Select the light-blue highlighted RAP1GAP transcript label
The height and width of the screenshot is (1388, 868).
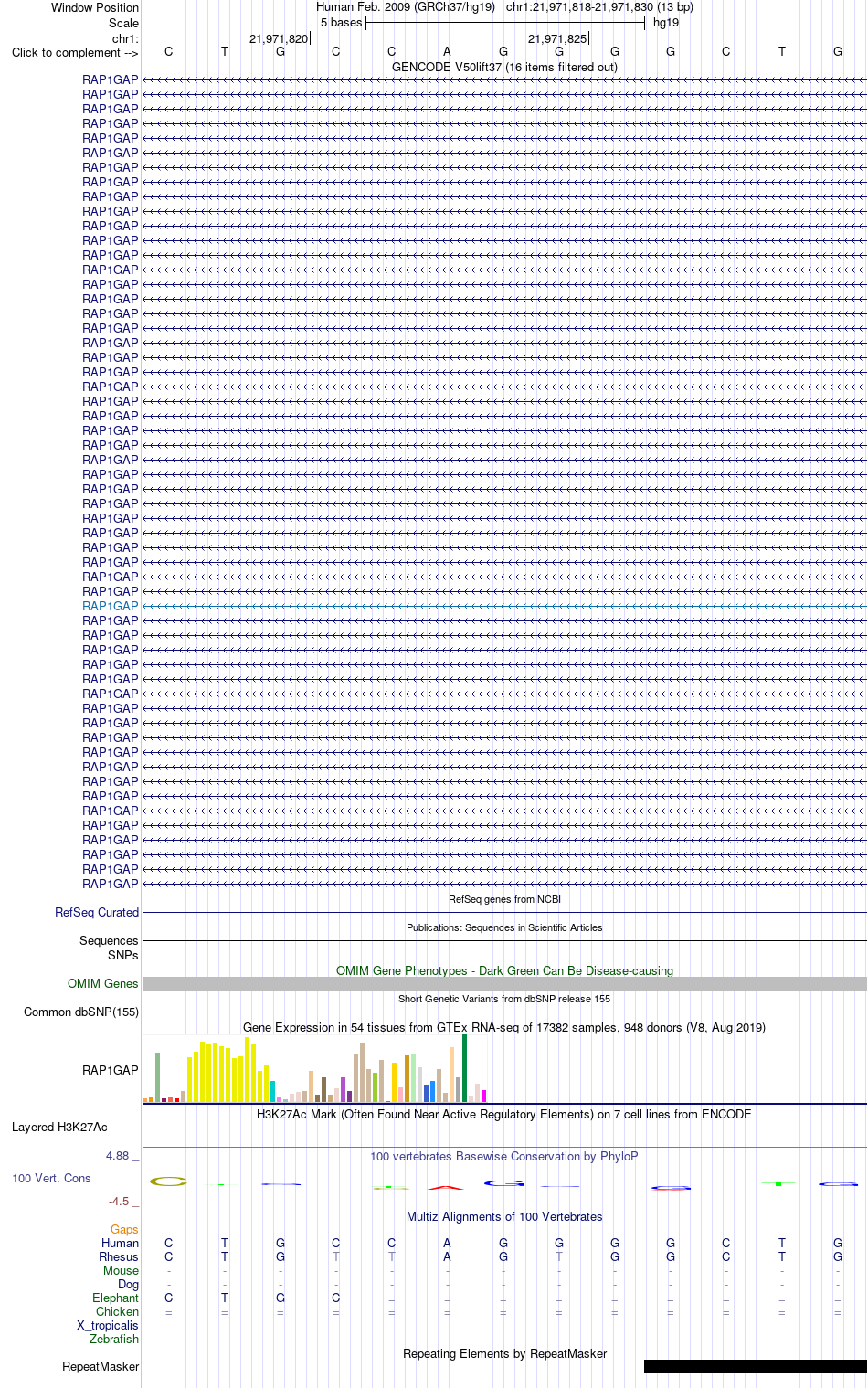pos(111,606)
